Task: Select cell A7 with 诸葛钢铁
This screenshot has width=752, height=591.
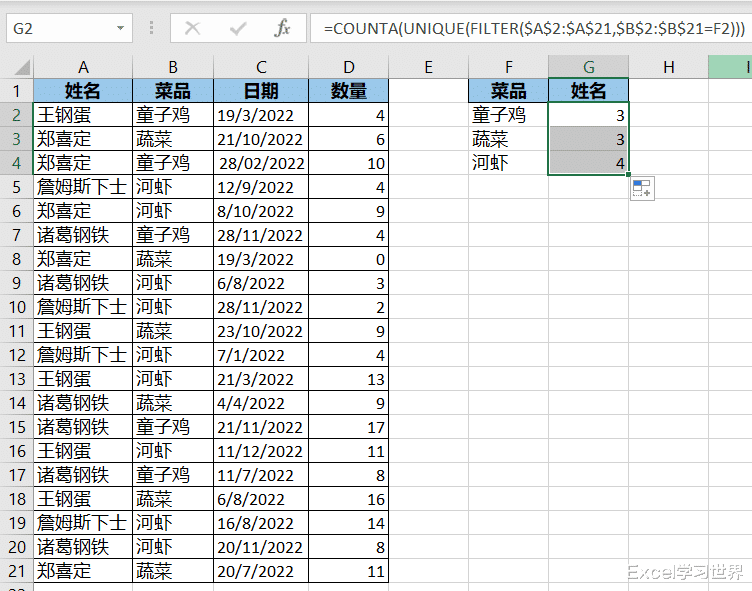Action: coord(83,235)
